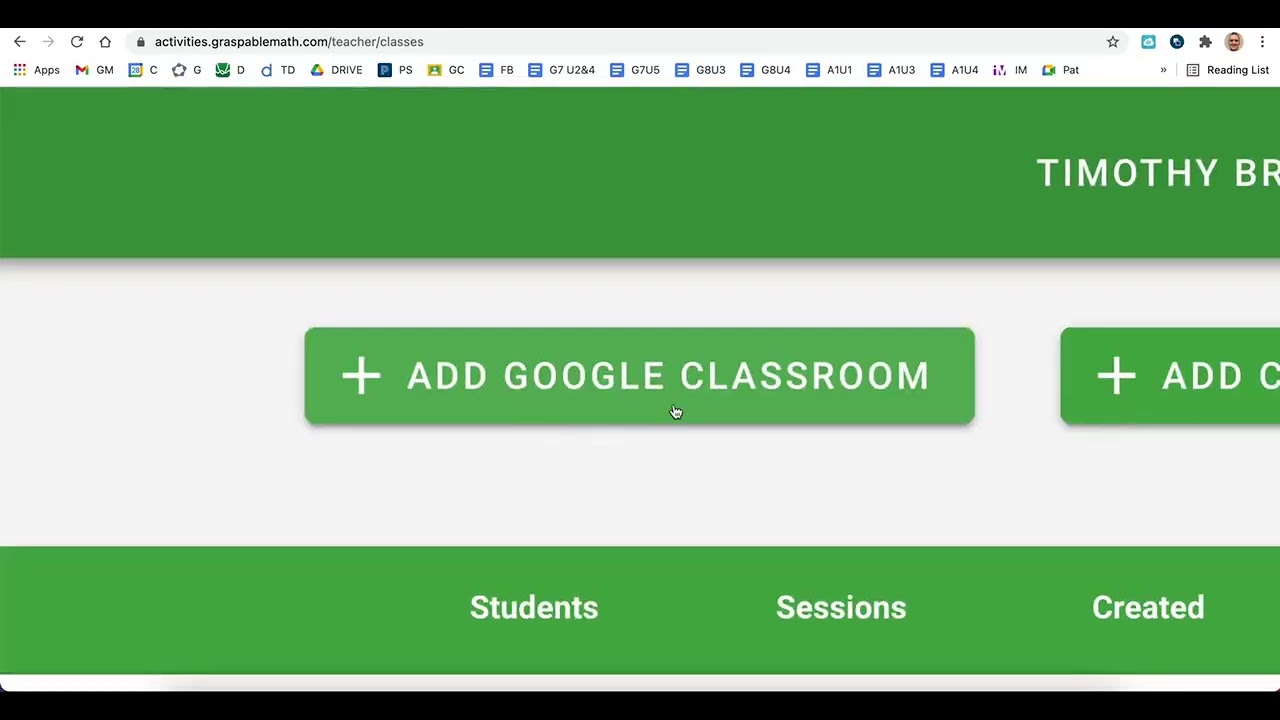Expand the hidden bookmarks overflow chevron
The height and width of the screenshot is (720, 1280).
[1163, 70]
